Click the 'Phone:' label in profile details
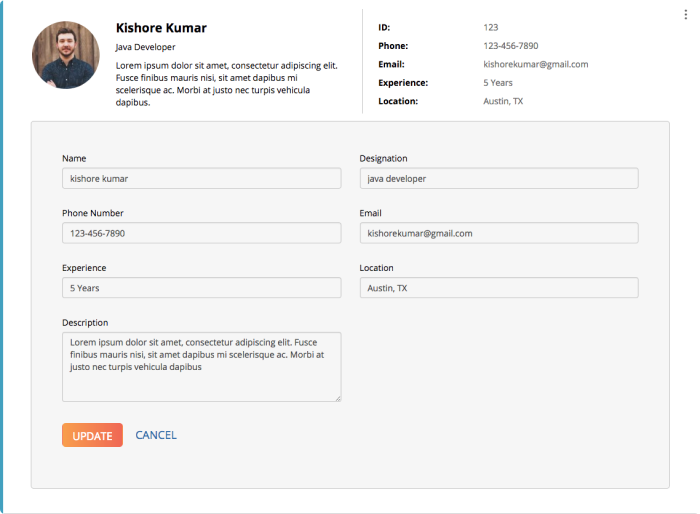Image resolution: width=700 pixels, height=514 pixels. tap(393, 46)
